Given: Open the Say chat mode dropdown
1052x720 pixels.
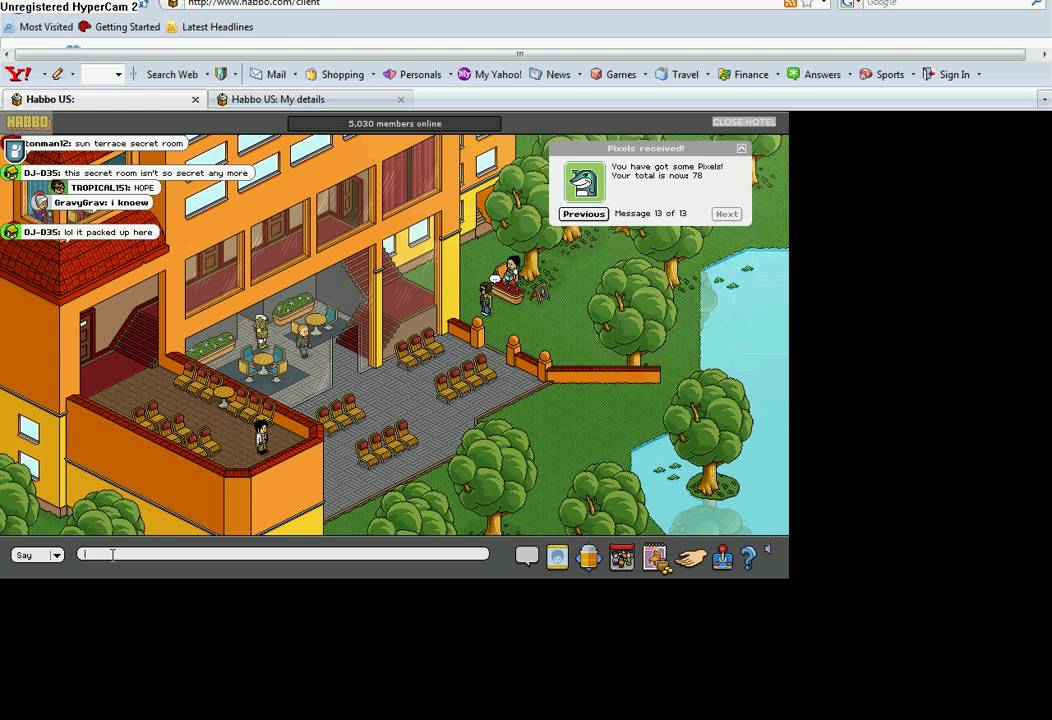Looking at the screenshot, I should pyautogui.click(x=38, y=555).
